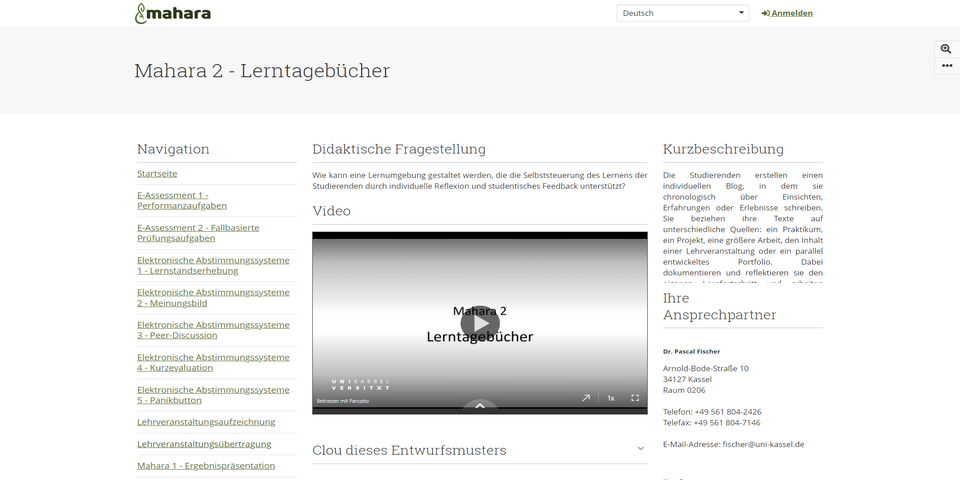Click the Kurzbeschreibung heading
The width and height of the screenshot is (960, 480).
[x=723, y=149]
